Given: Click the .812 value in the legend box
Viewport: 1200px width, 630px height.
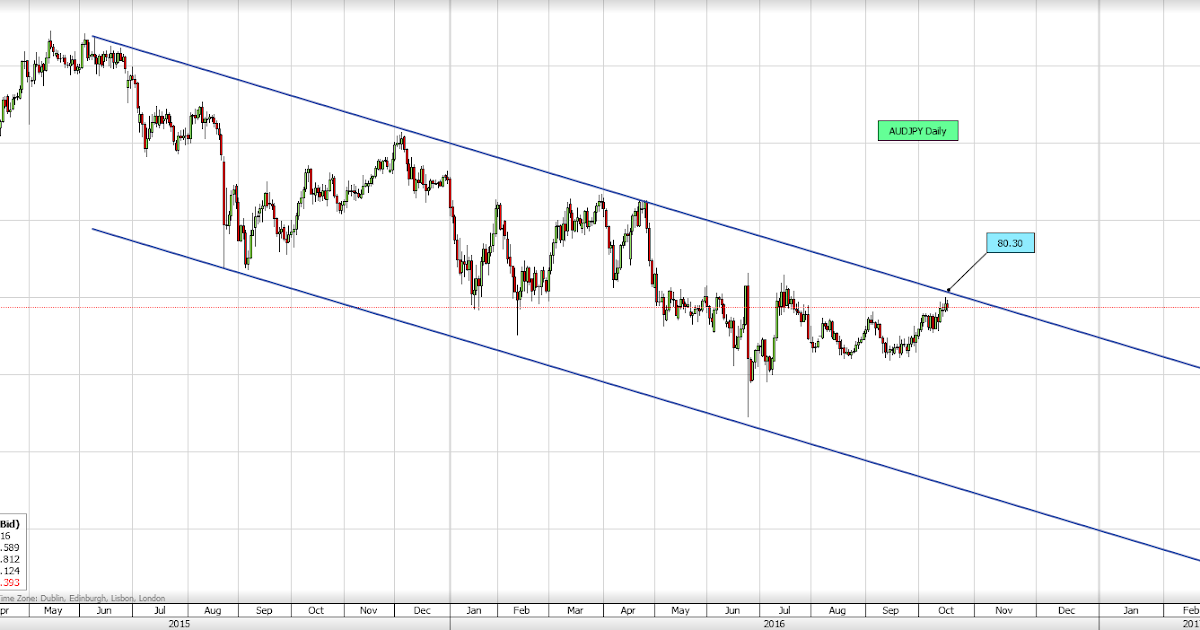Looking at the screenshot, I should (11, 559).
